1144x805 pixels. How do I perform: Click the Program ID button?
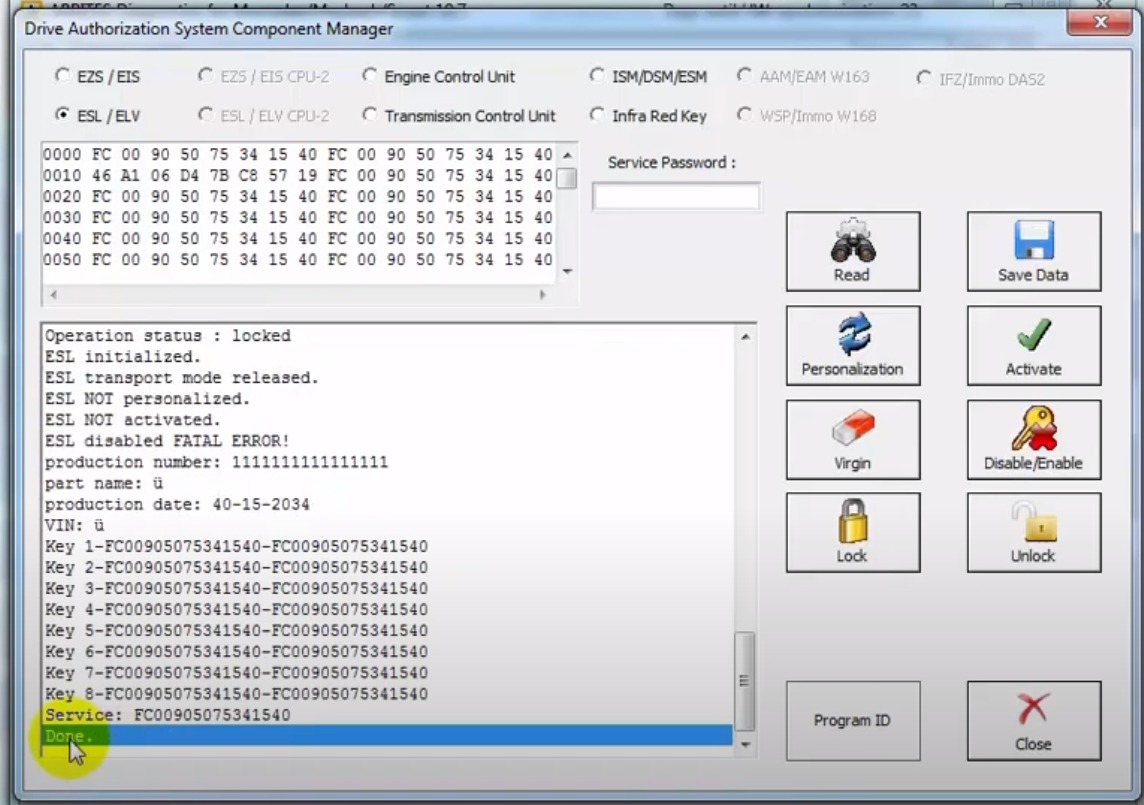852,721
